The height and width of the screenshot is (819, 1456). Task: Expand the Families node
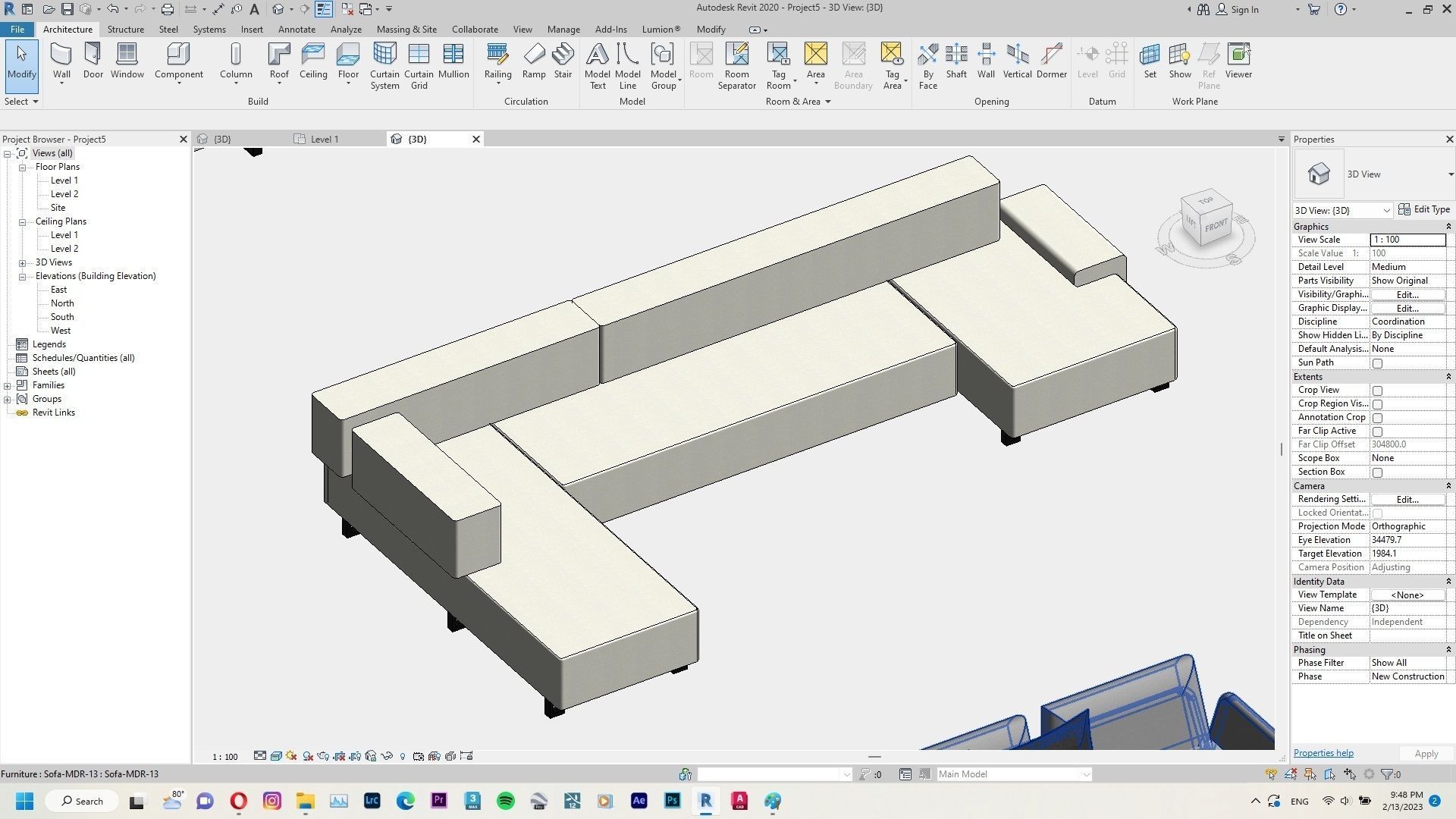coord(8,385)
